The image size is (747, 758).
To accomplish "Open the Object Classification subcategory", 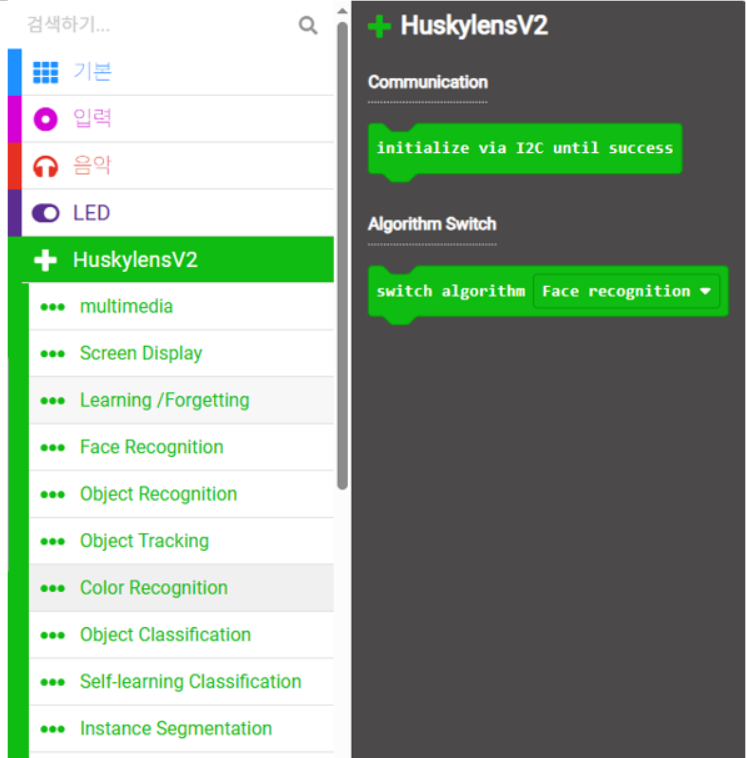I will click(x=181, y=635).
